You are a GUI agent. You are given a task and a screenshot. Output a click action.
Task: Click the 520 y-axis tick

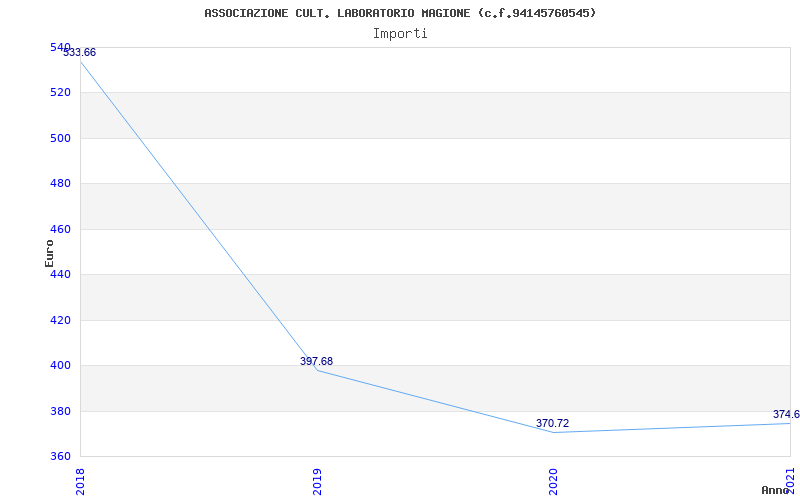coord(60,93)
